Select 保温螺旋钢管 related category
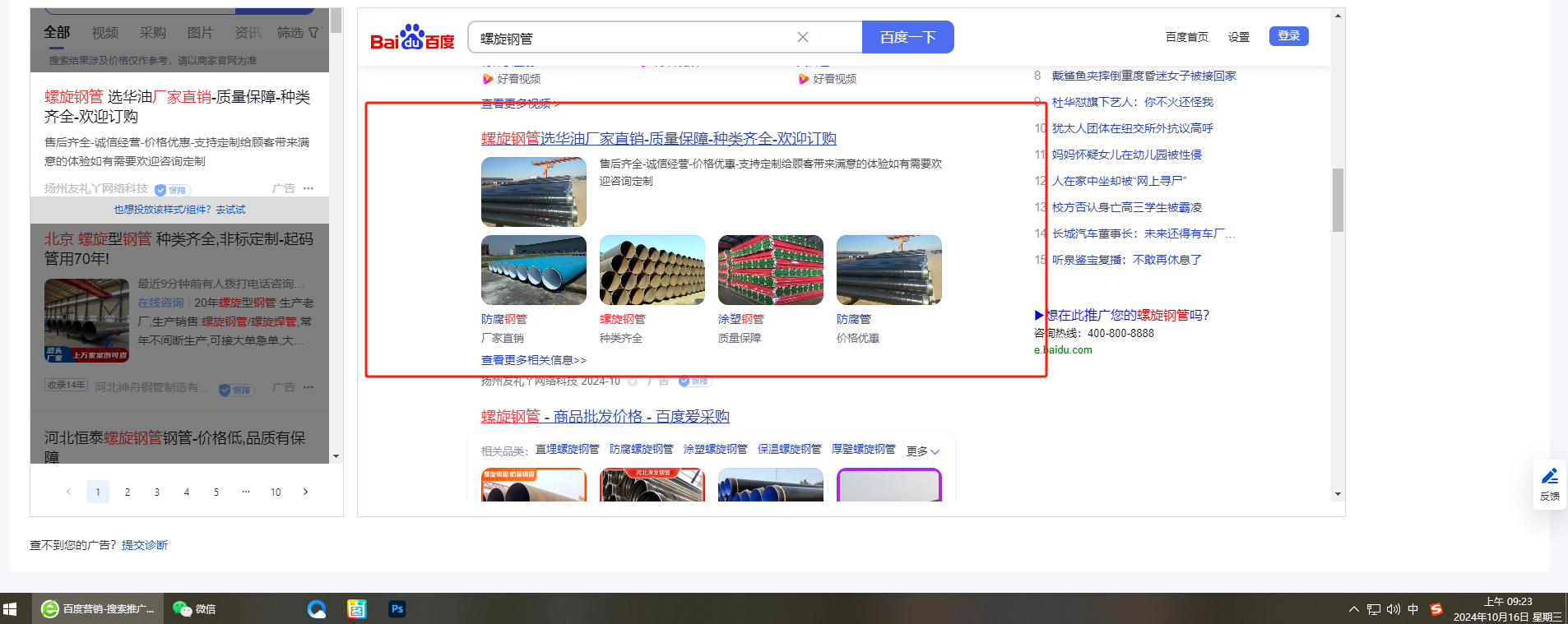 (790, 449)
